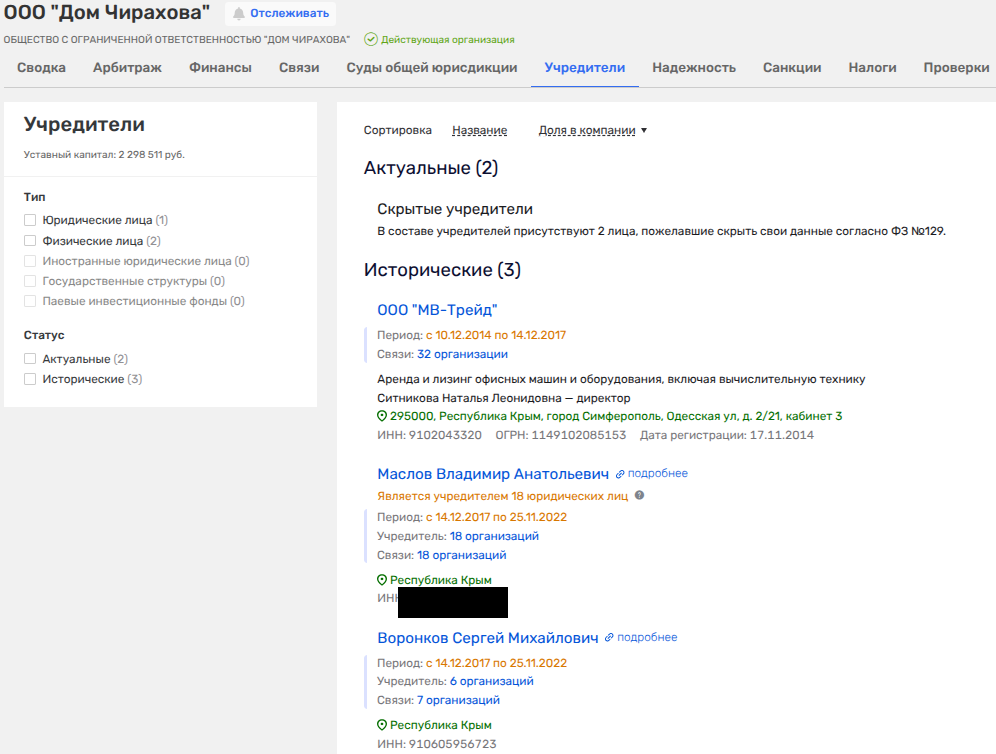Open the ООО "МВ-Трейд" company link
Screen dimensions: 996x754
[437, 310]
